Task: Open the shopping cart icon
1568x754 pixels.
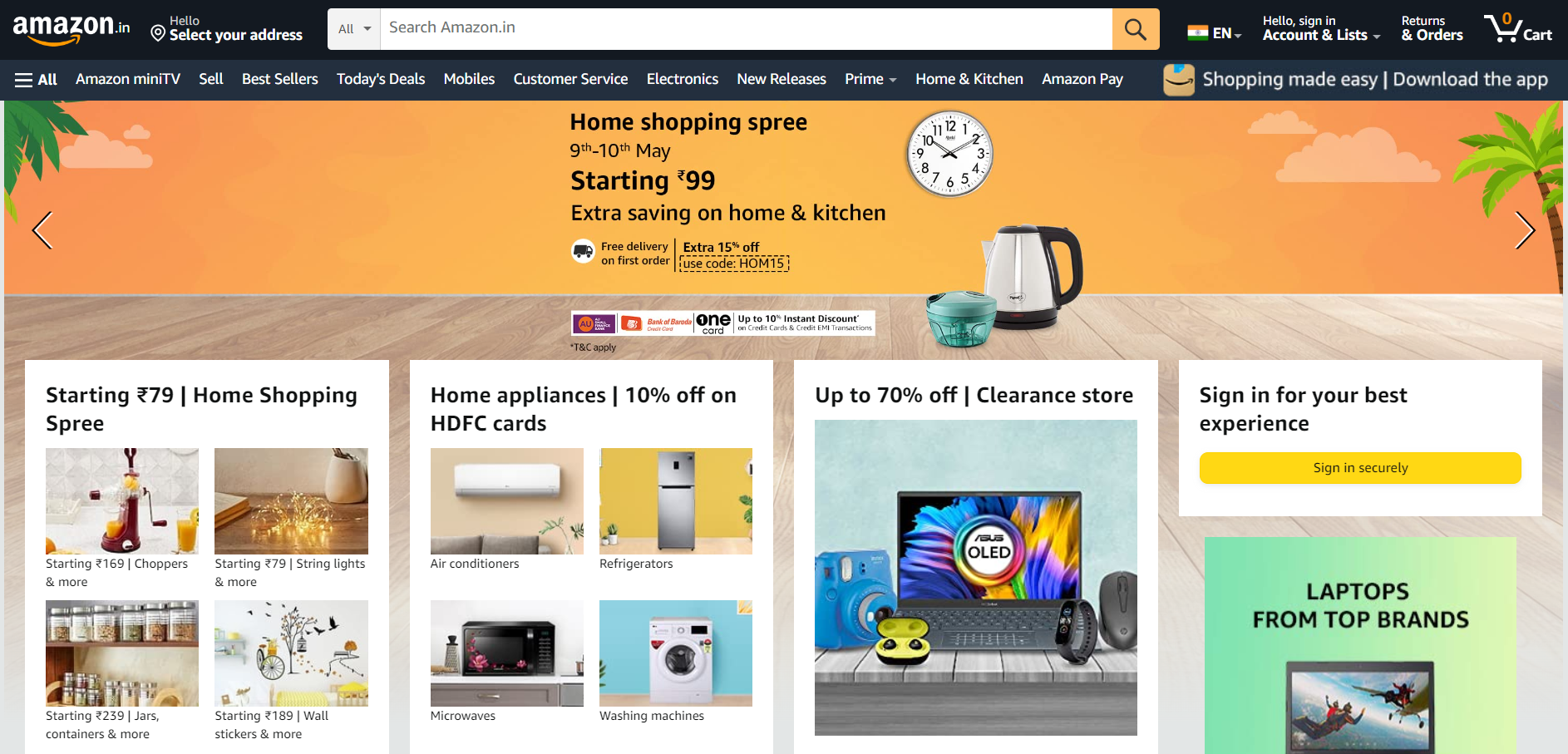Action: click(x=1518, y=28)
